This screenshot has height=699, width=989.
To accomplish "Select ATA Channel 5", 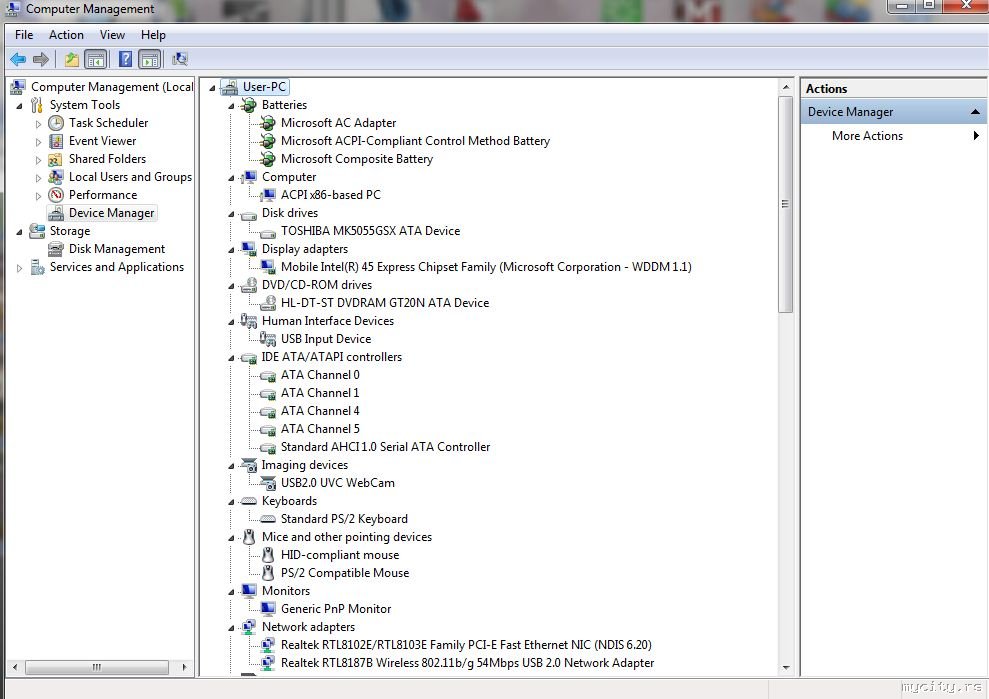I will (x=320, y=429).
